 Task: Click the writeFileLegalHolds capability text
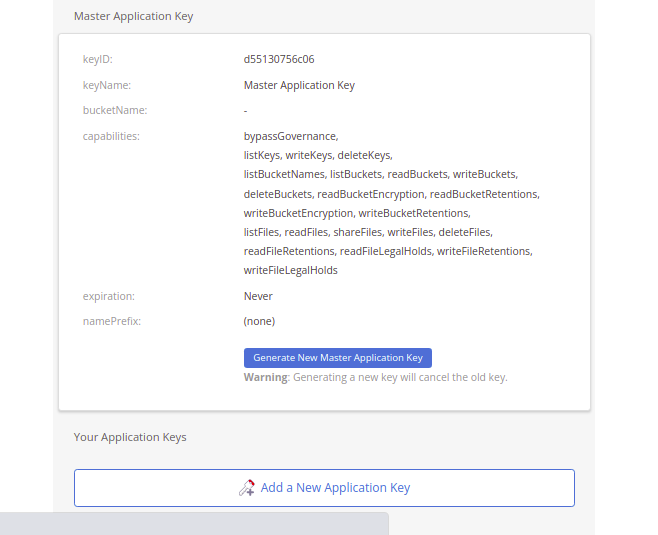pos(290,270)
